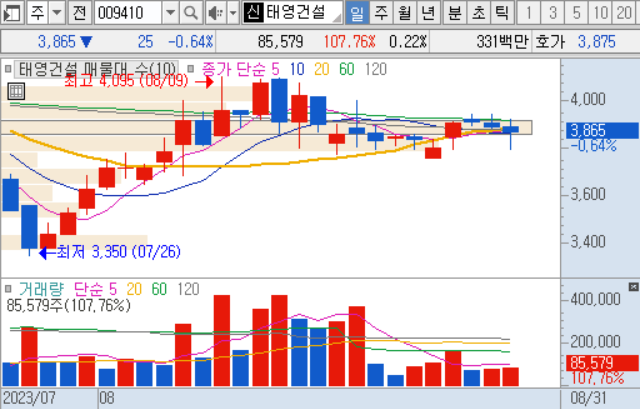The height and width of the screenshot is (409, 640).
Task: Click the MA 10 blue legend
Action: (x=297, y=69)
